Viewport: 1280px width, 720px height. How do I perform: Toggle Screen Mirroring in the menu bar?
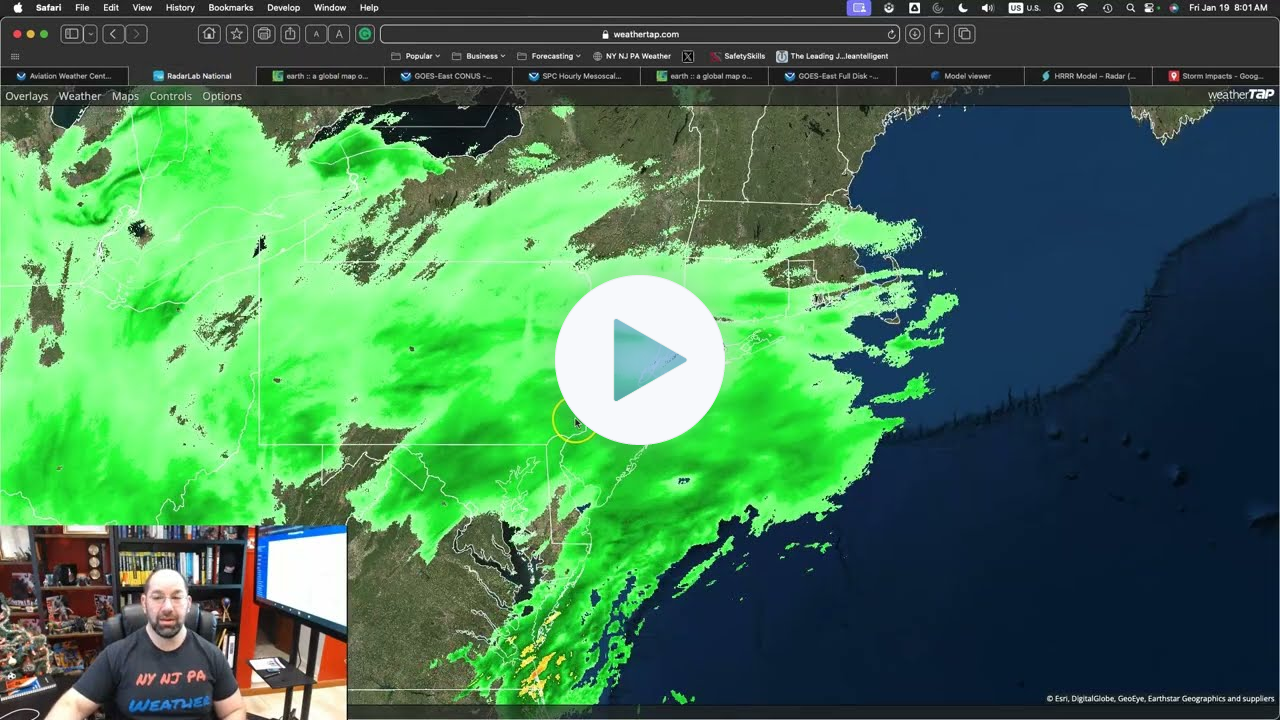pos(858,7)
